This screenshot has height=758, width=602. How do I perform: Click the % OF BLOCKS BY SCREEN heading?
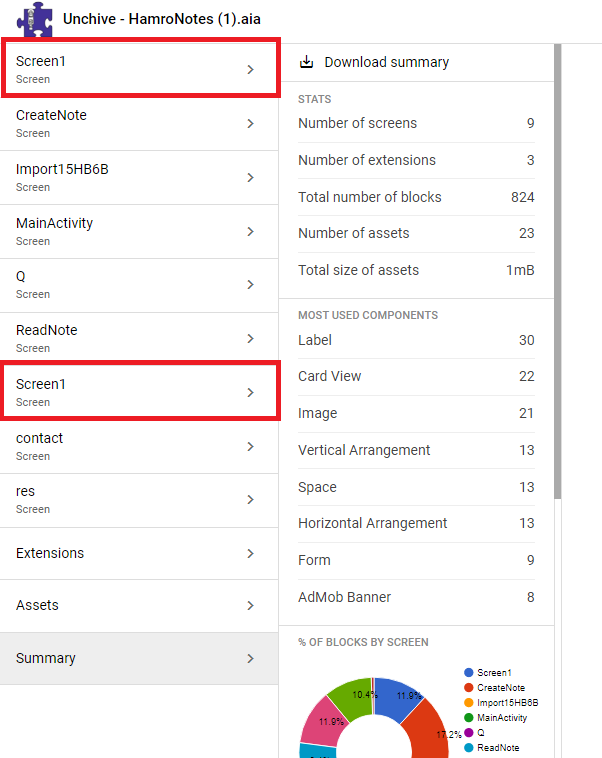[x=363, y=642]
